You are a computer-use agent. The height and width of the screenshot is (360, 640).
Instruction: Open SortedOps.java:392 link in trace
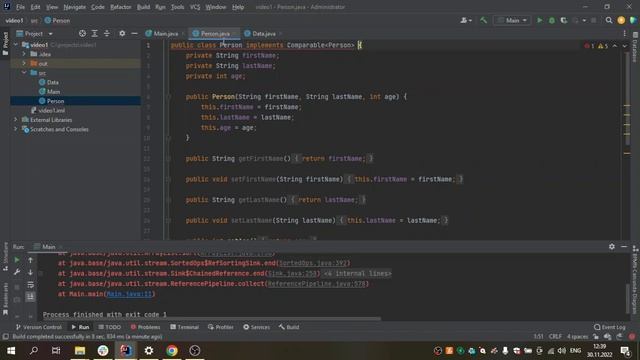click(313, 263)
